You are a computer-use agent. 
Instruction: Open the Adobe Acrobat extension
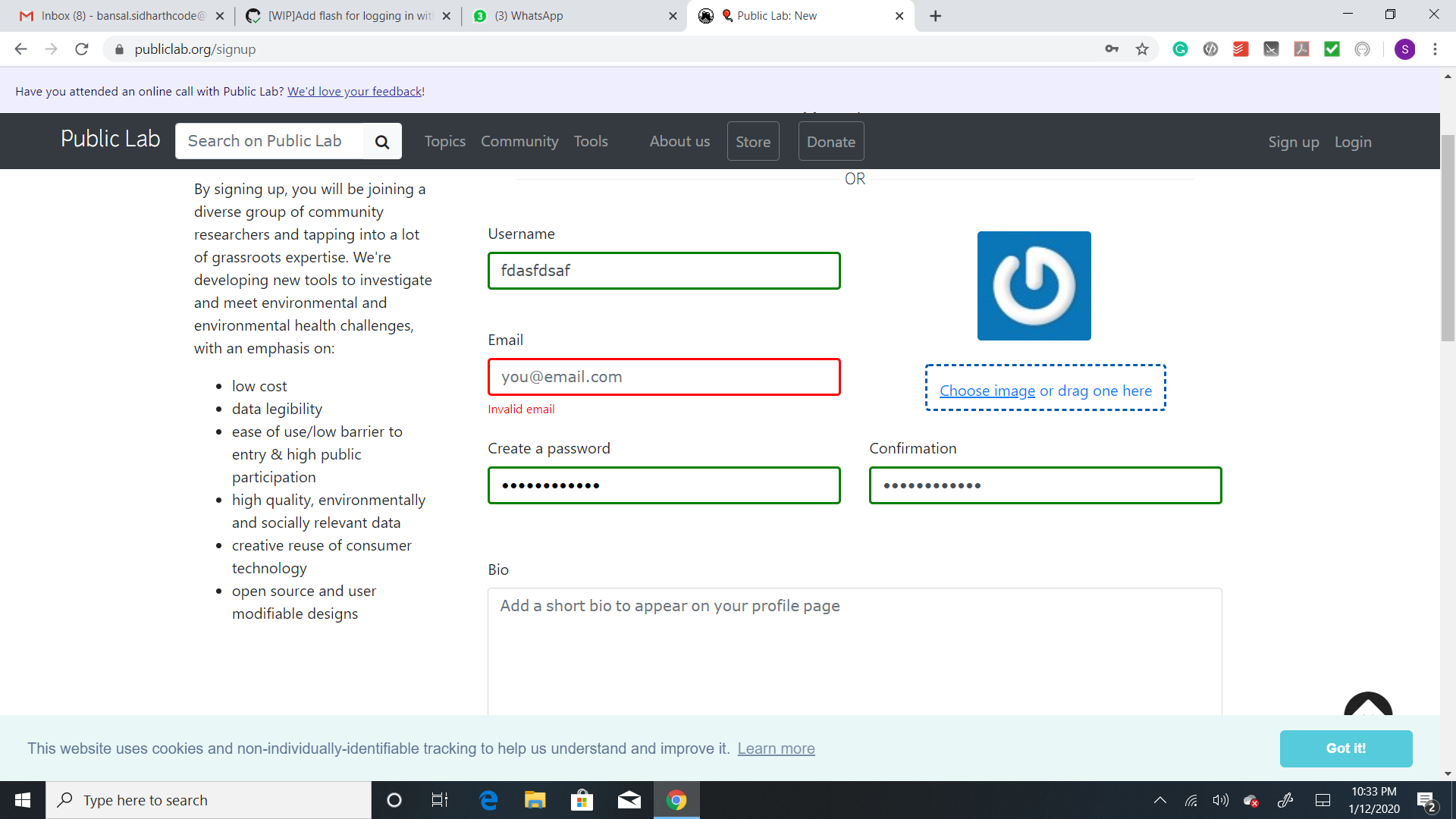[x=1302, y=49]
